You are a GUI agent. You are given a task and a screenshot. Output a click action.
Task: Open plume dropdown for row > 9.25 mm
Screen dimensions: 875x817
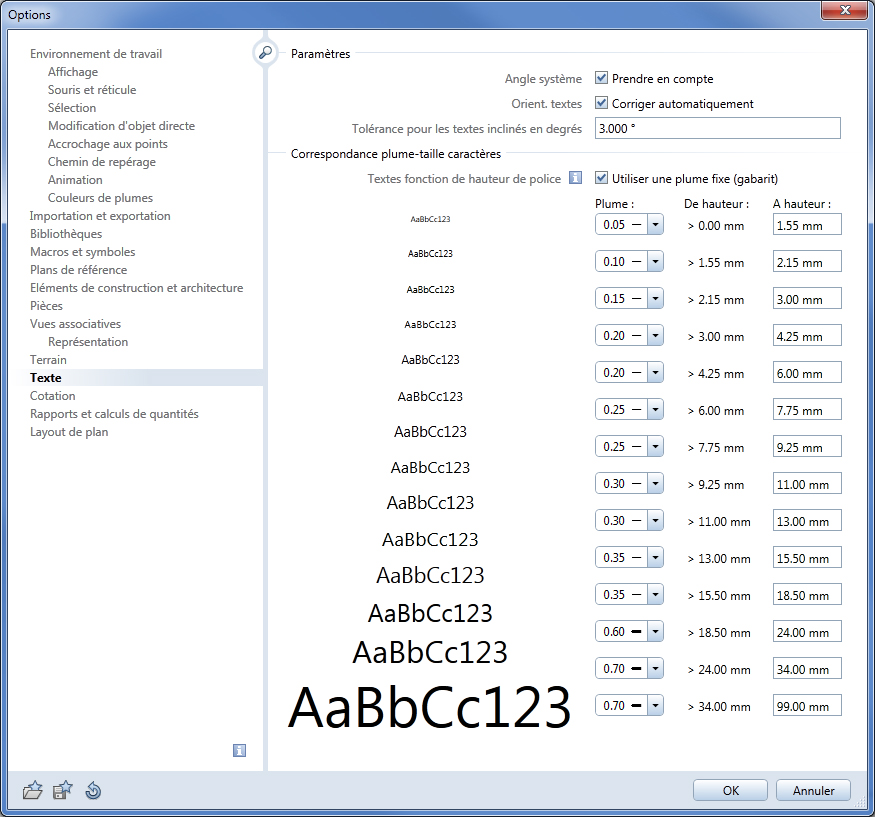click(655, 483)
